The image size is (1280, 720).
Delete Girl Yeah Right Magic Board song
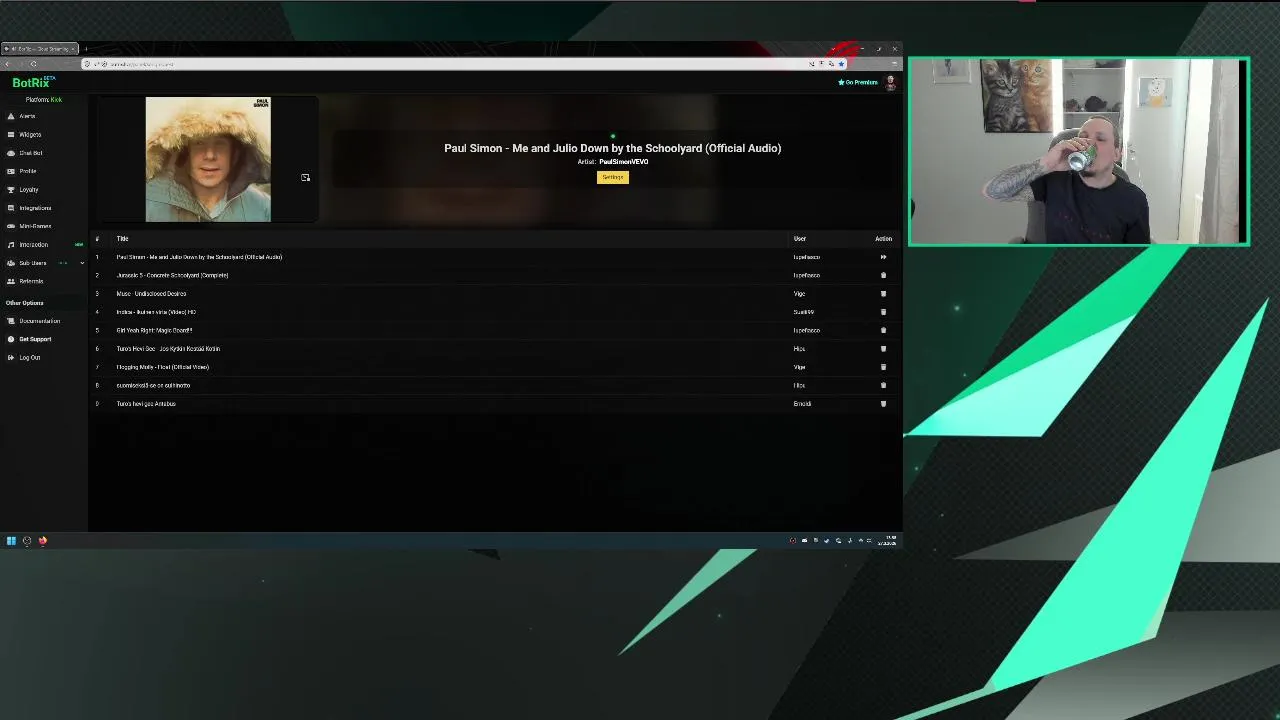pos(883,330)
